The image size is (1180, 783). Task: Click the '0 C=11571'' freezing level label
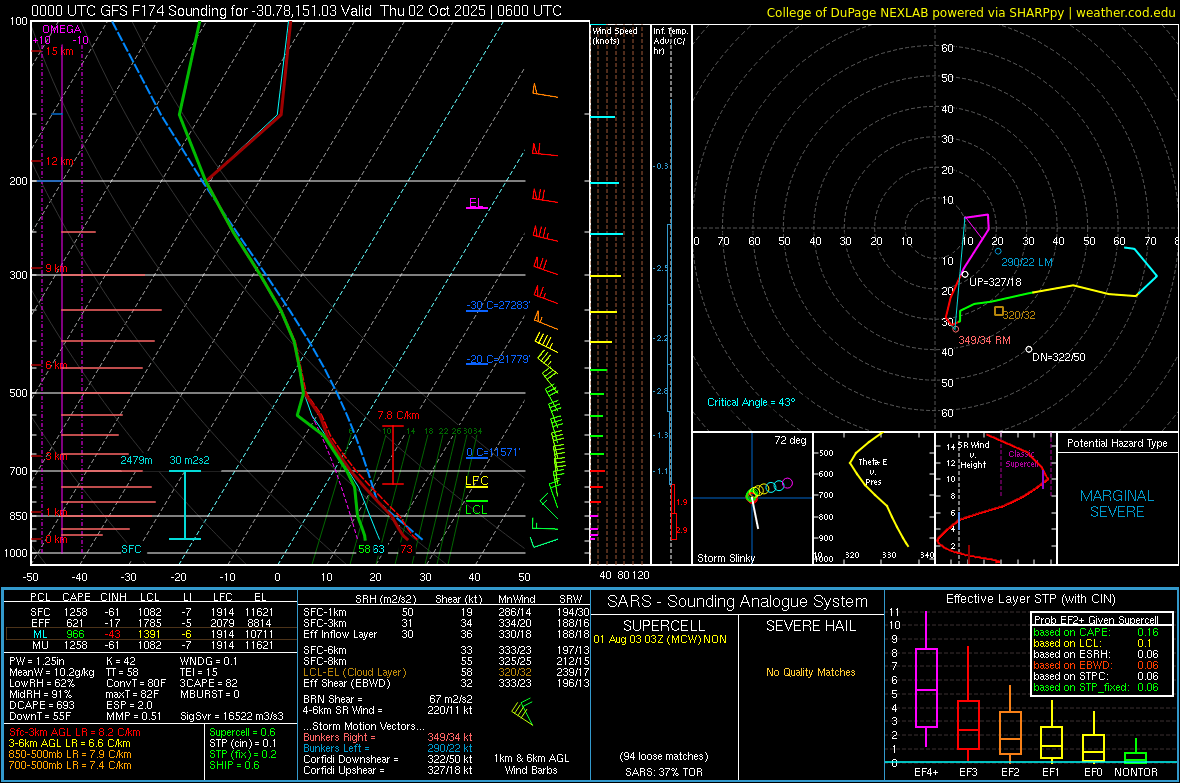click(493, 452)
